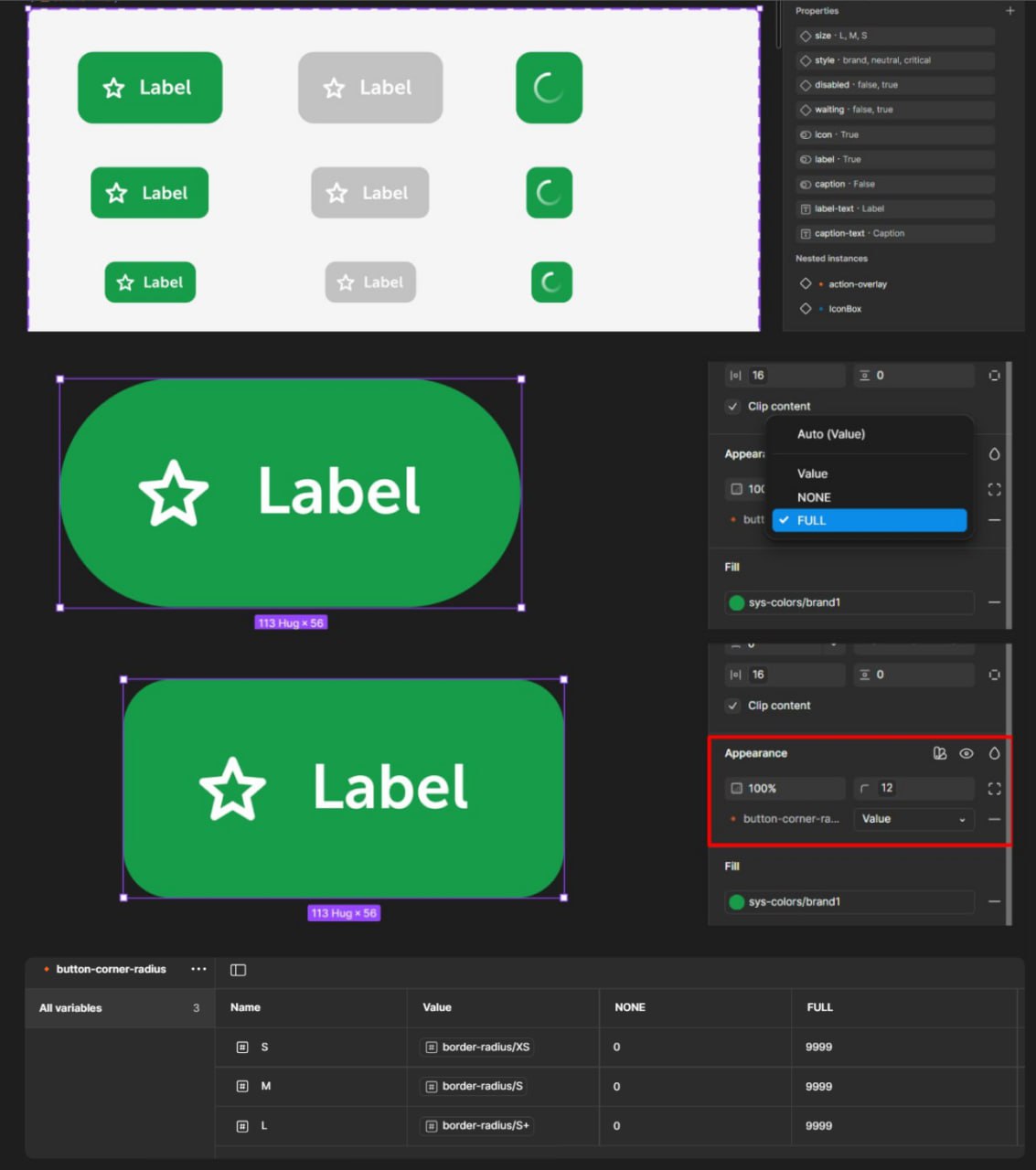Image resolution: width=1036 pixels, height=1170 pixels.
Task: Click the minus icon next to the Value dropdown
Action: (x=994, y=819)
